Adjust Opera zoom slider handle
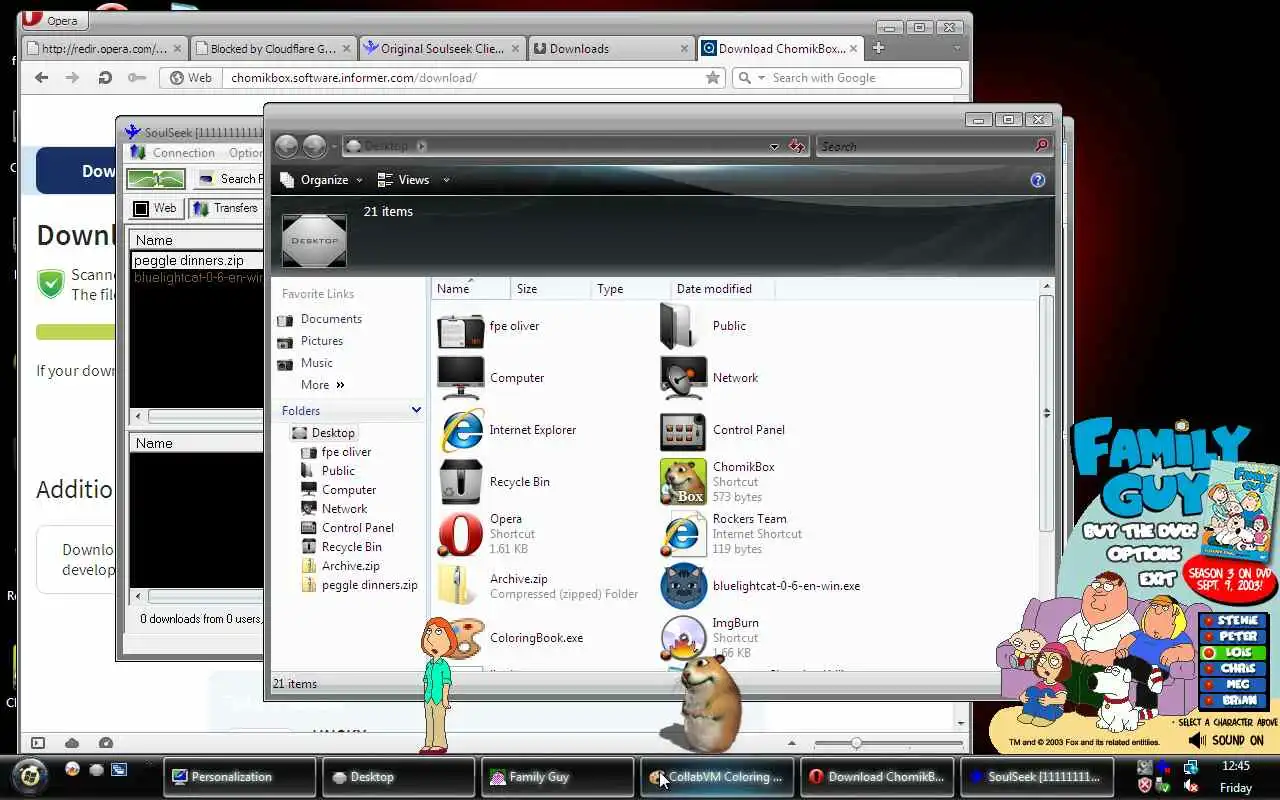The image size is (1280, 800). click(x=856, y=743)
